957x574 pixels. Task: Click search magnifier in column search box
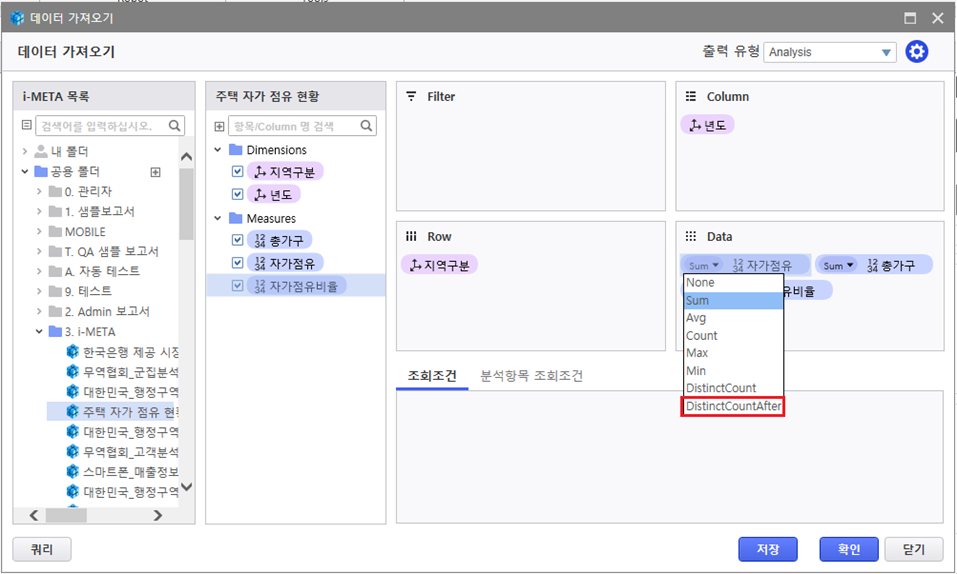click(x=367, y=127)
